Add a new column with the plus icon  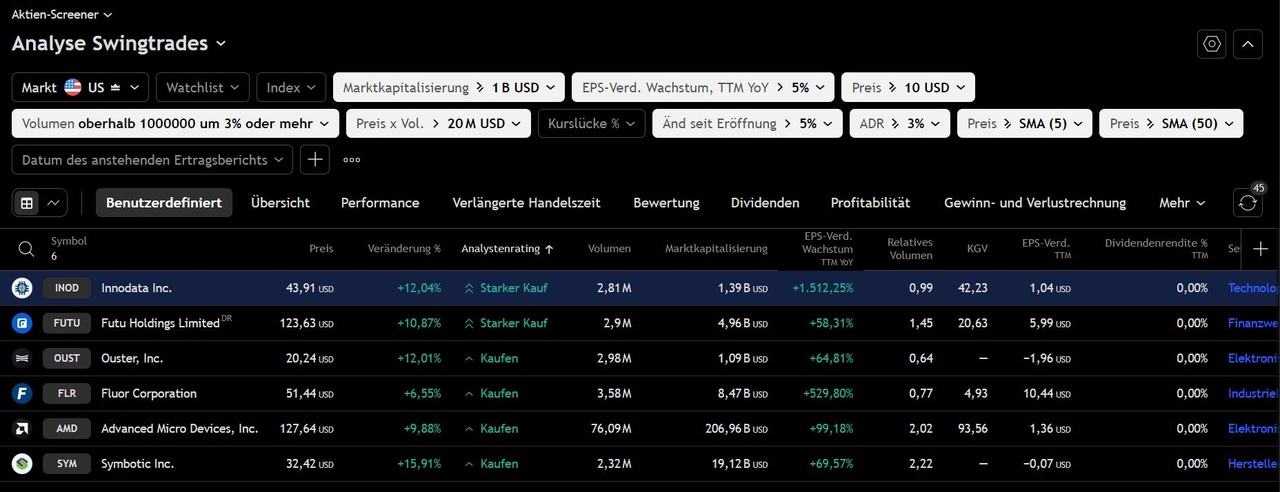pyautogui.click(x=1260, y=249)
